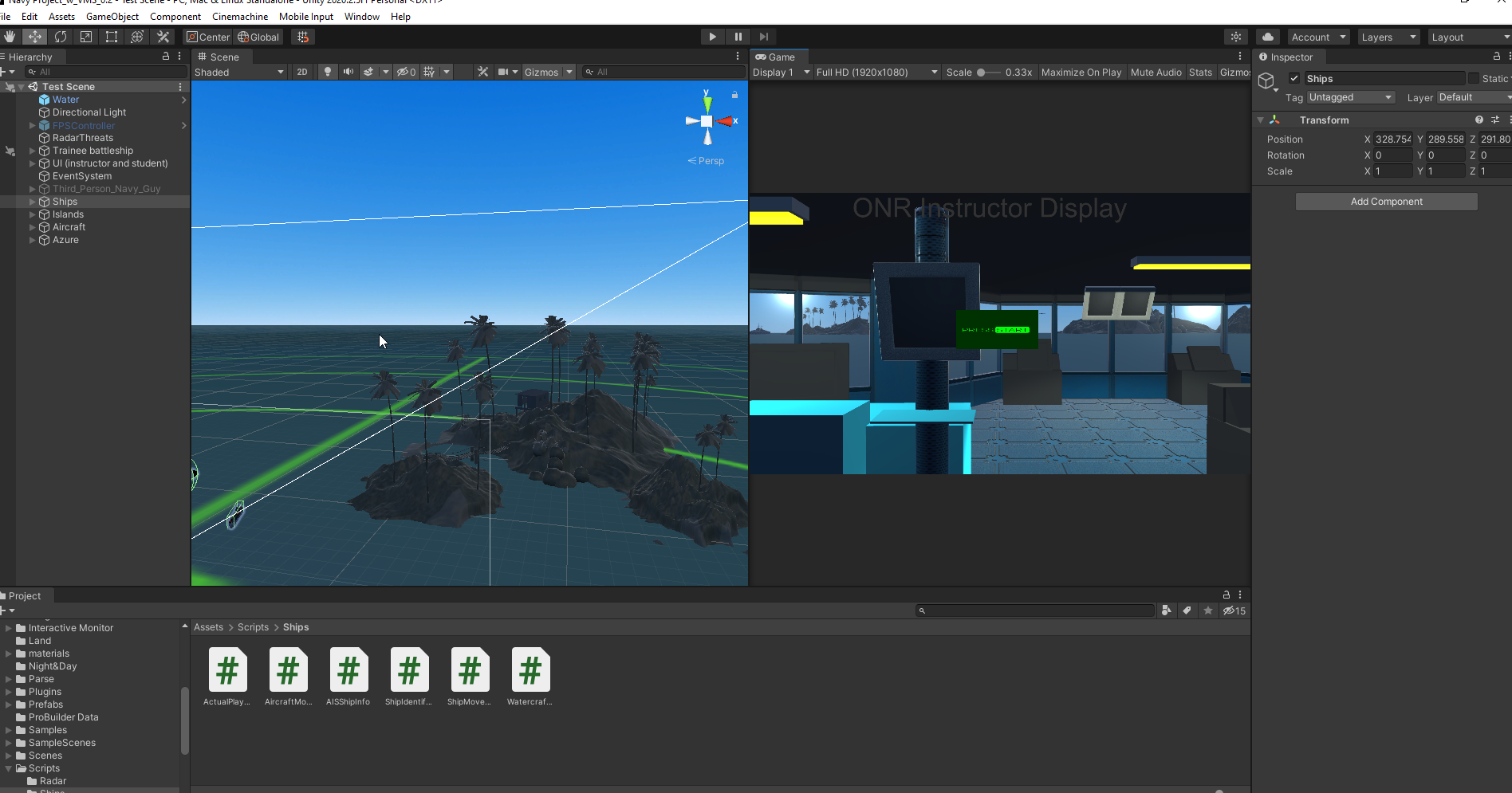Click Maximize On Play button

[x=1081, y=72]
